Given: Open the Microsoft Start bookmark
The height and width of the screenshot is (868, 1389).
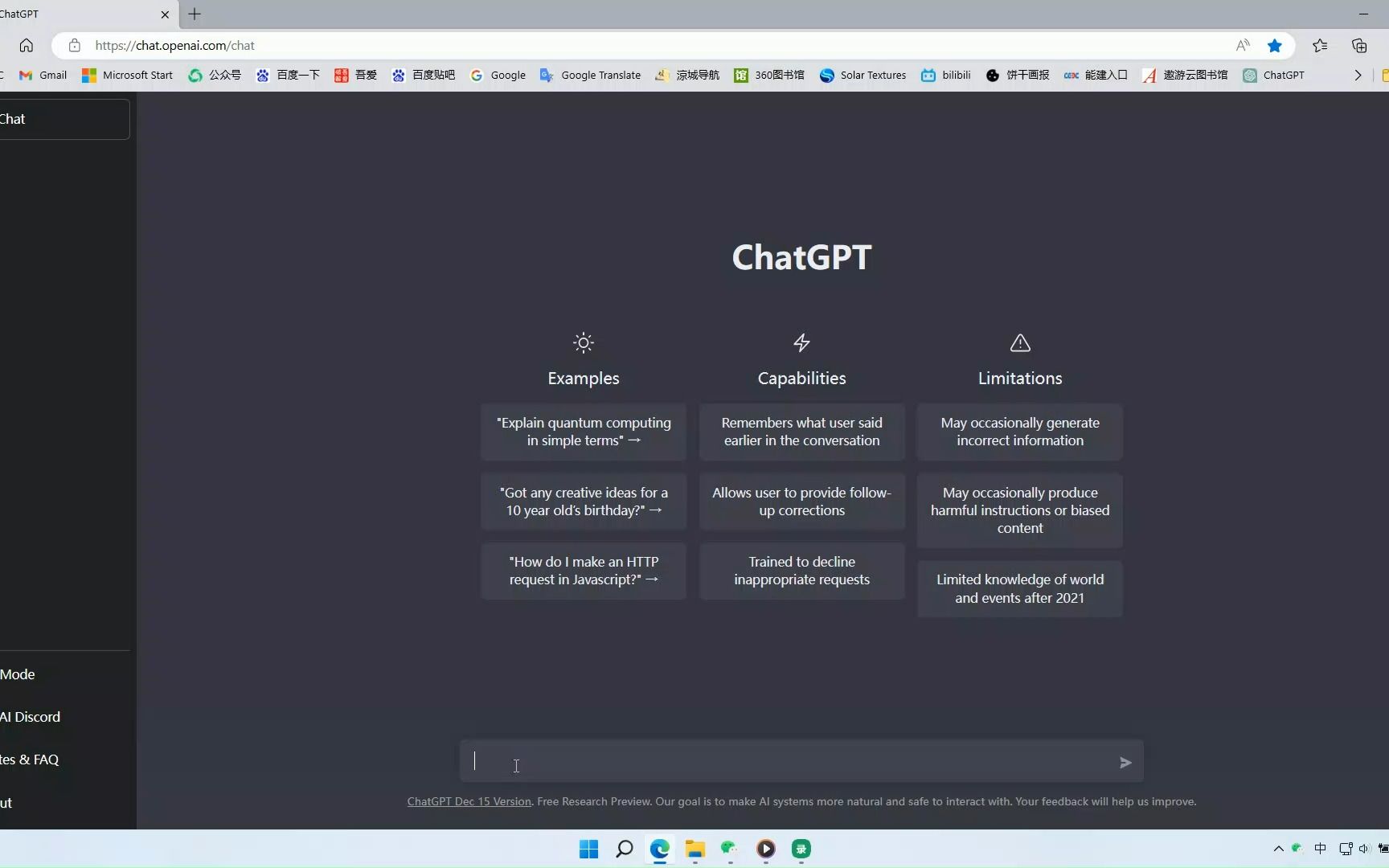Looking at the screenshot, I should (127, 75).
